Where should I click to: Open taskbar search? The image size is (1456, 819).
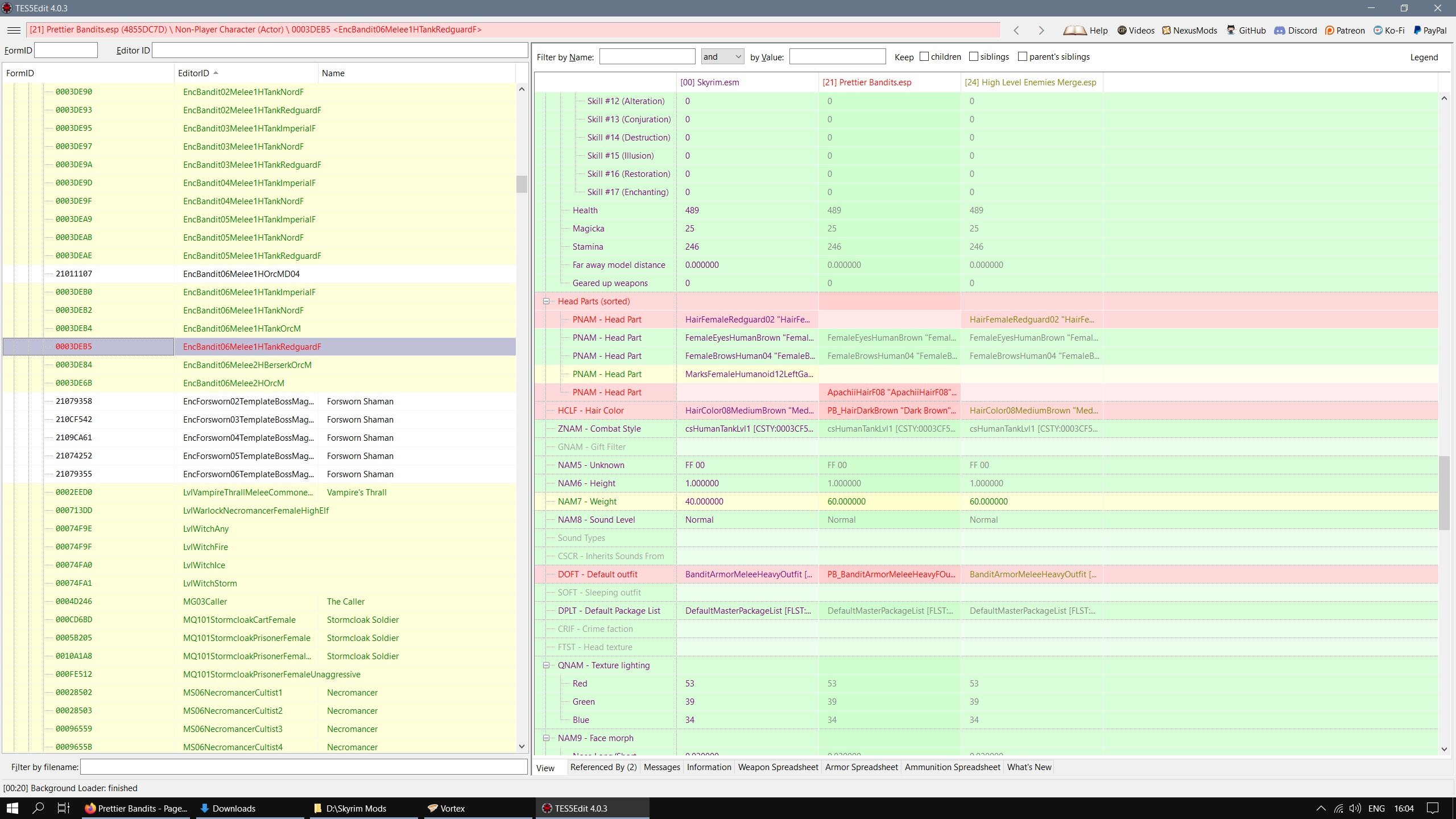click(38, 808)
